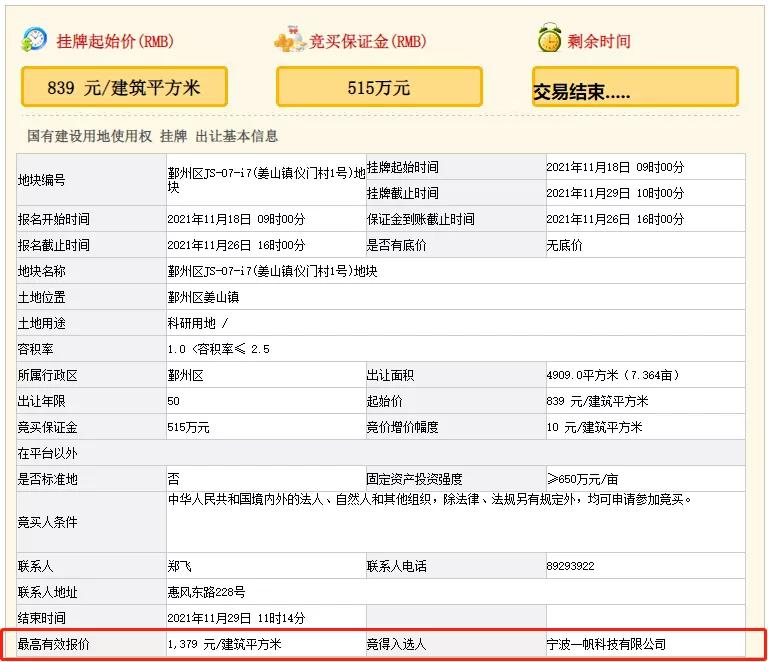The height and width of the screenshot is (662, 768).
Task: Select the 国有建设用地使用权 挂牌 出让基本信息 heading
Action: pos(153,136)
